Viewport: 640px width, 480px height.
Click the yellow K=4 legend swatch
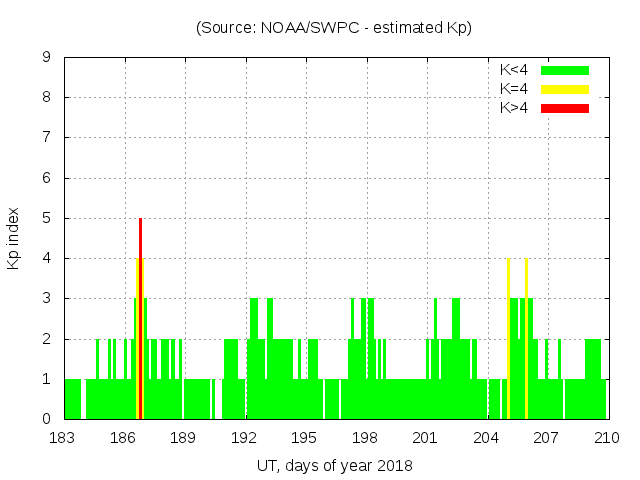coord(565,89)
